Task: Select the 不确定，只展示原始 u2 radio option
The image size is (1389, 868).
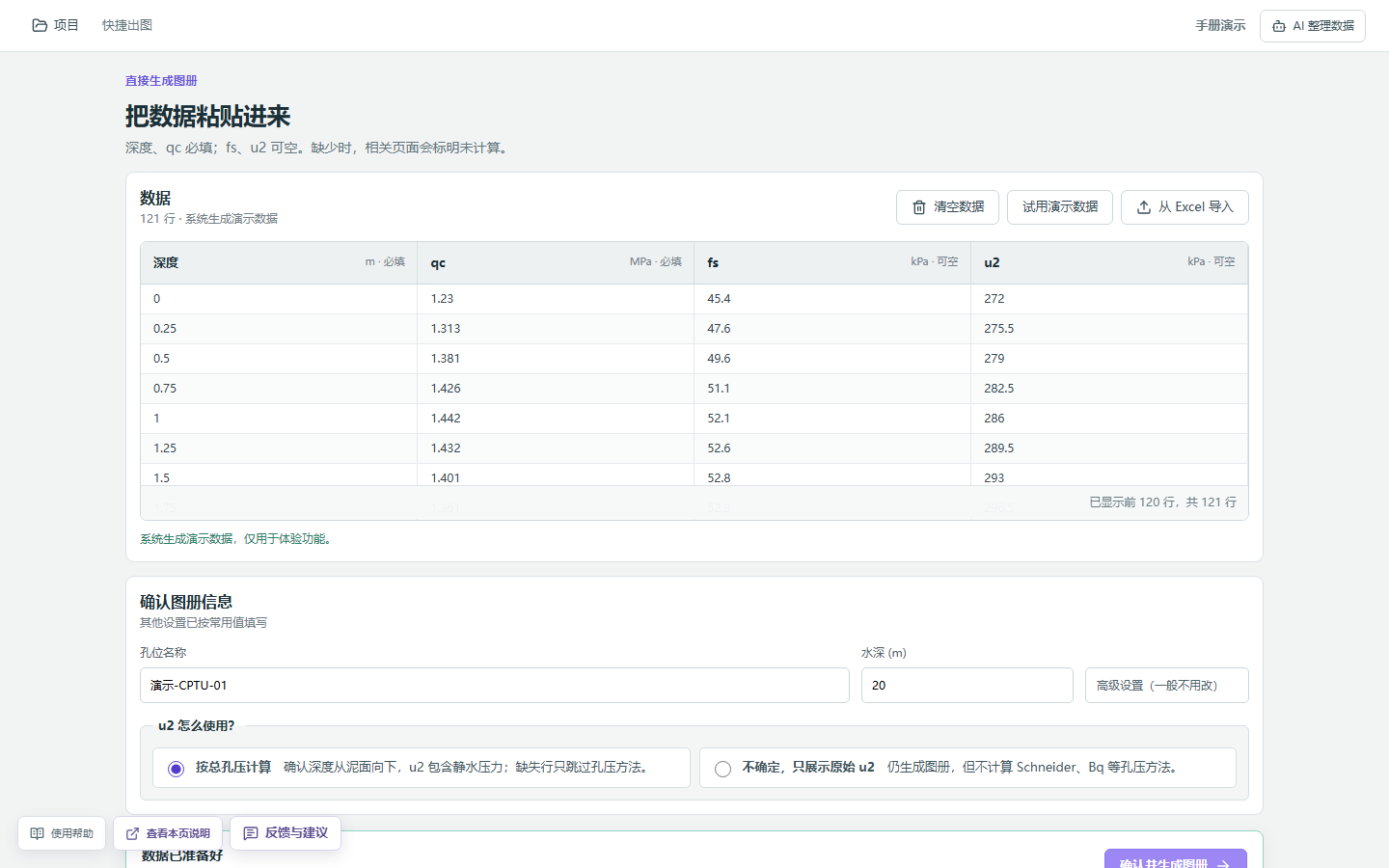Action: (x=722, y=769)
